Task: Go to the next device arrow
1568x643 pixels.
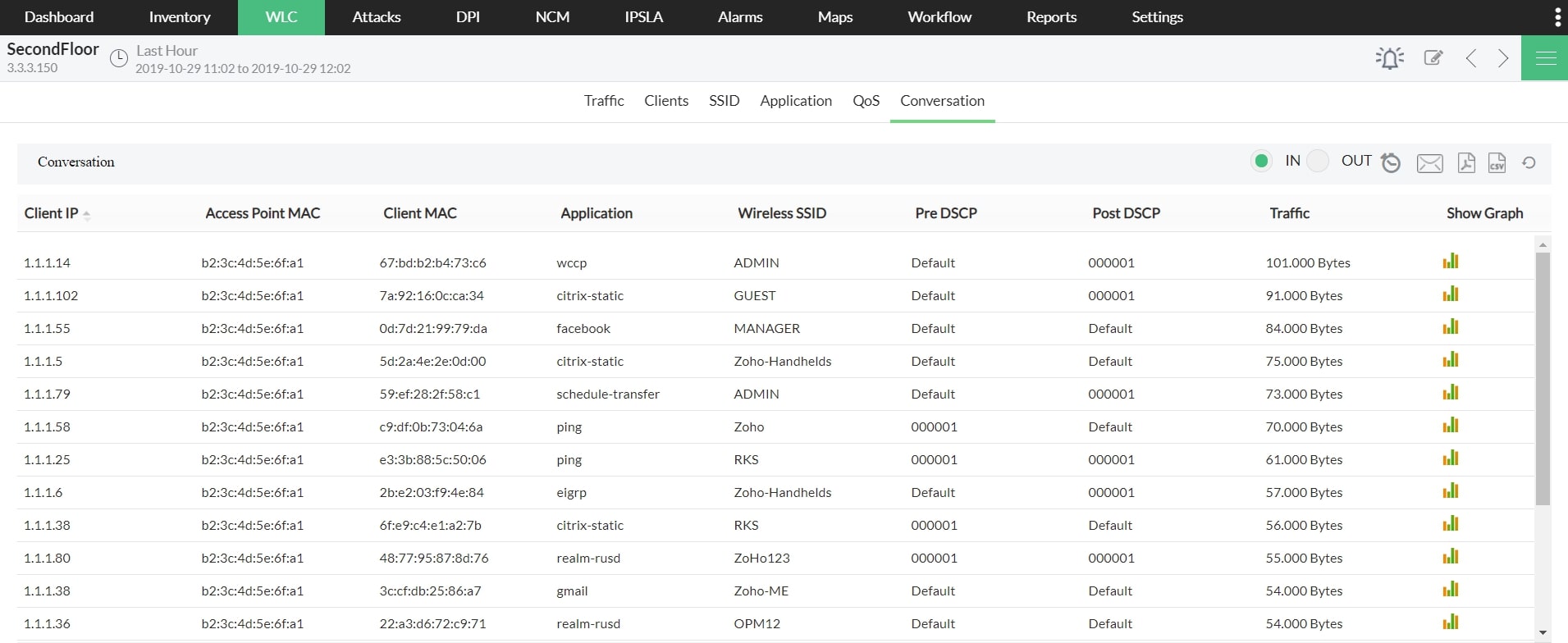Action: 1503,58
